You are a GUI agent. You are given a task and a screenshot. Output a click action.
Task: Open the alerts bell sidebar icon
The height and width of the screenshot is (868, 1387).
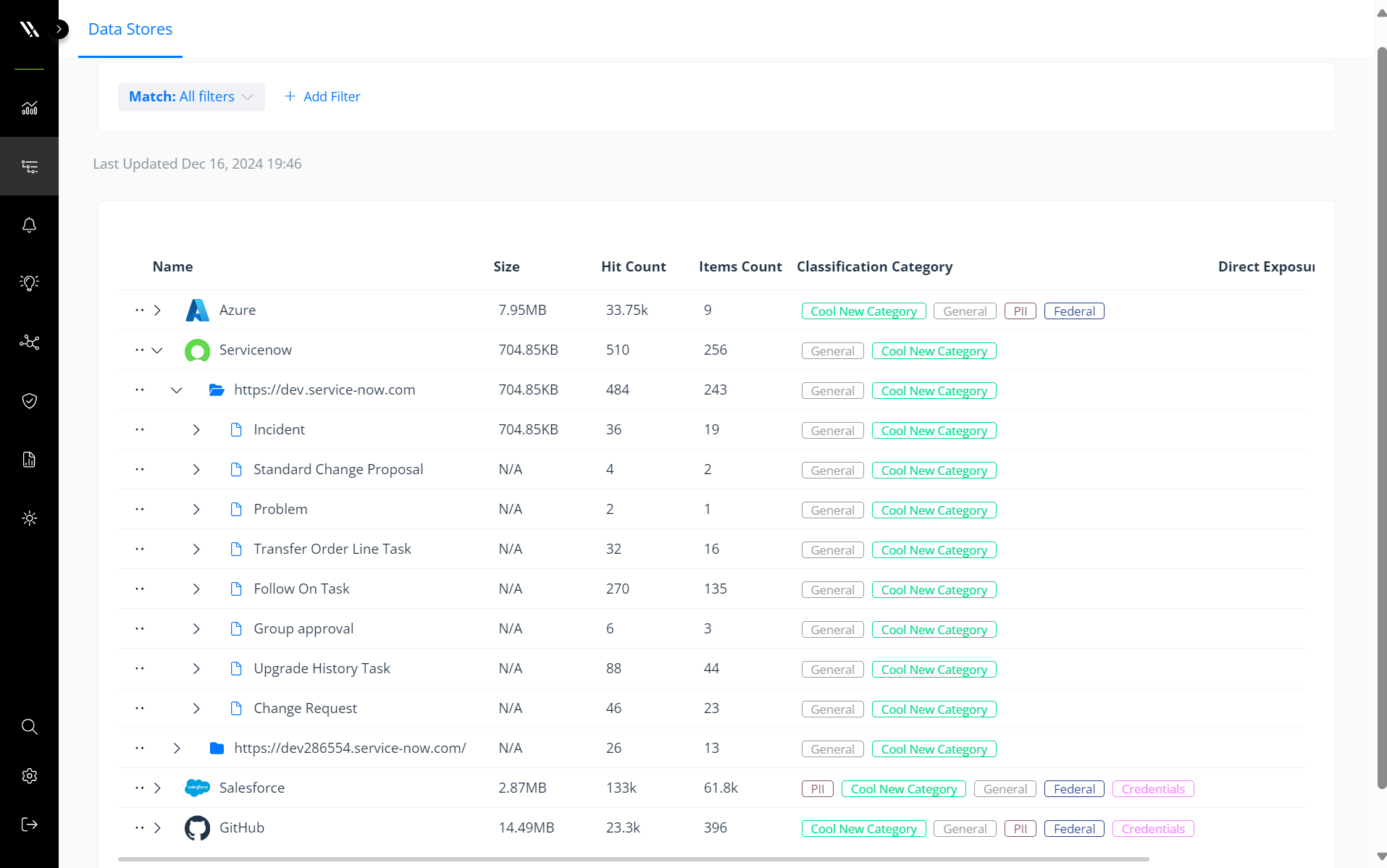pyautogui.click(x=29, y=225)
